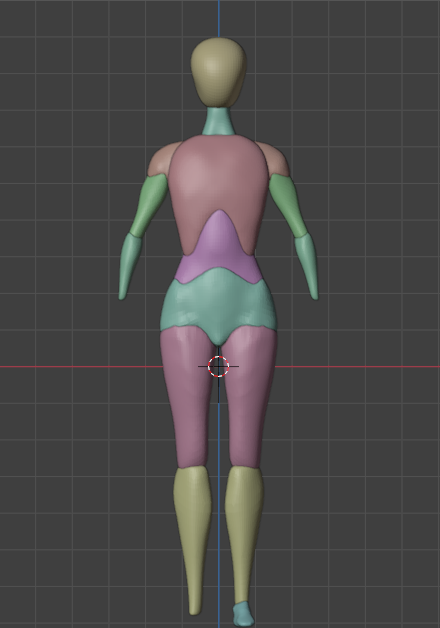Select the teal hips face set
Viewport: 440px width, 628px height.
click(219, 304)
